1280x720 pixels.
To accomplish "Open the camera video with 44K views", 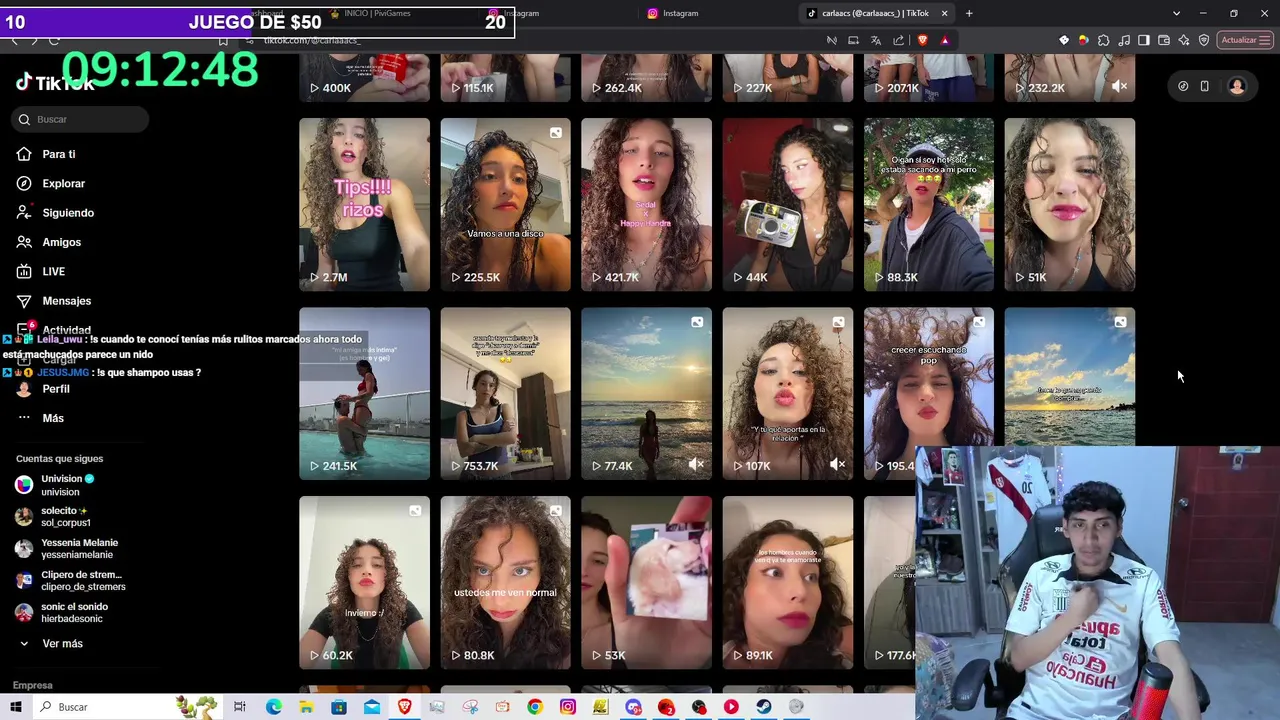I will tap(788, 204).
